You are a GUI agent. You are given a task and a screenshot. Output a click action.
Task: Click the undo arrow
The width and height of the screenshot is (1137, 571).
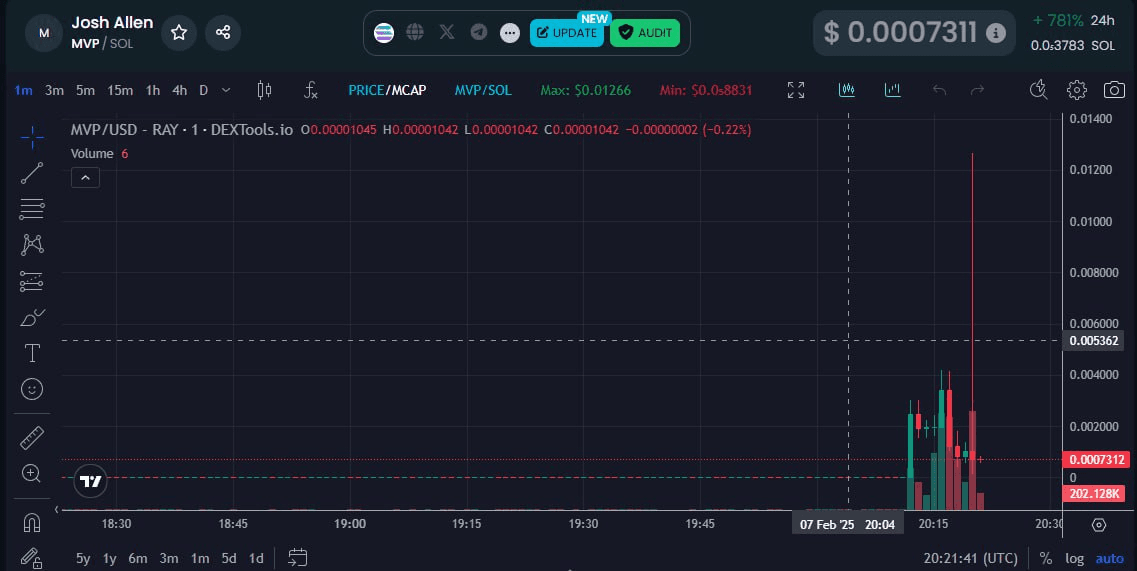tap(940, 90)
